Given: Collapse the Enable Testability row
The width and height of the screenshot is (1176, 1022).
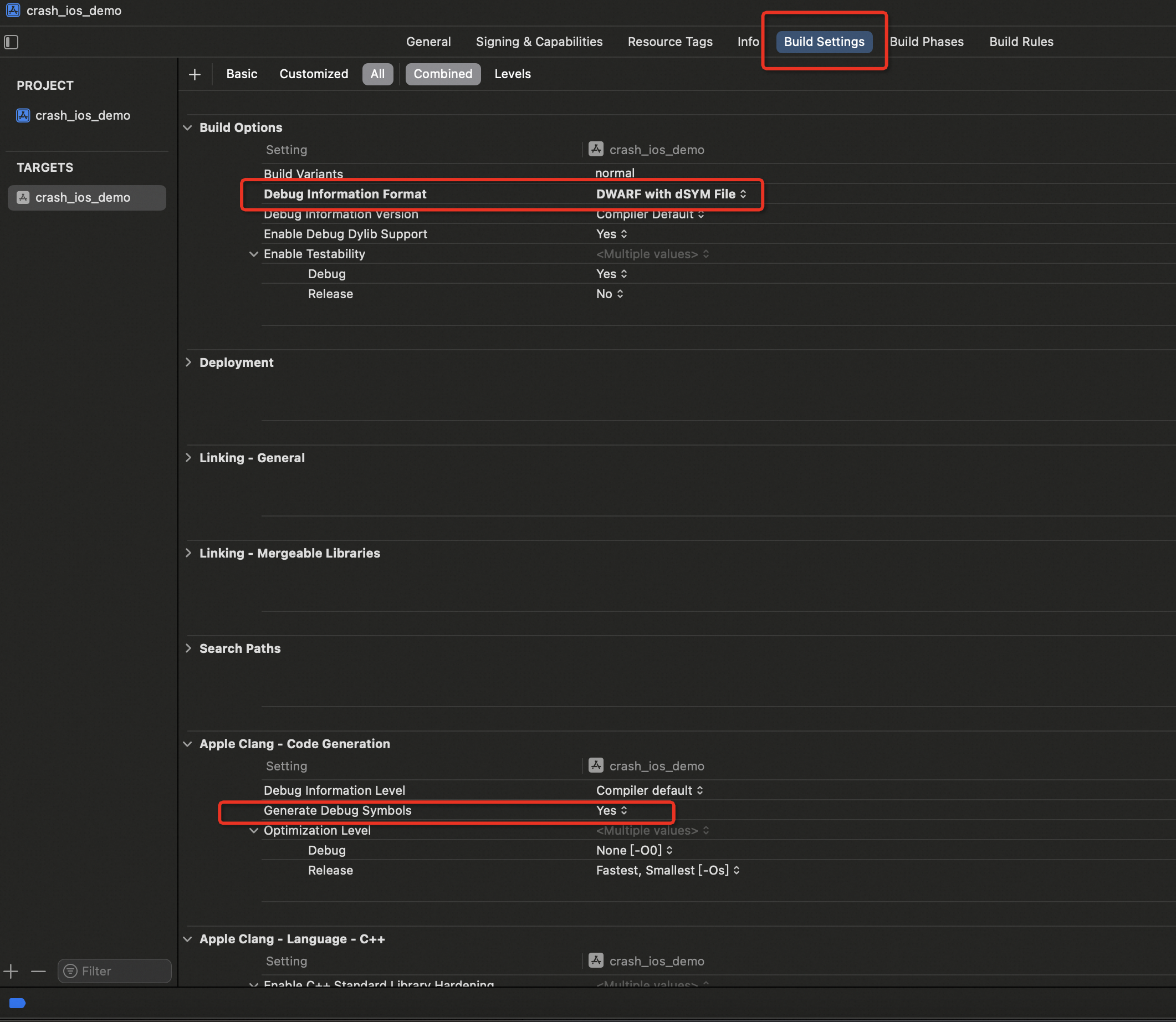Looking at the screenshot, I should coord(254,254).
